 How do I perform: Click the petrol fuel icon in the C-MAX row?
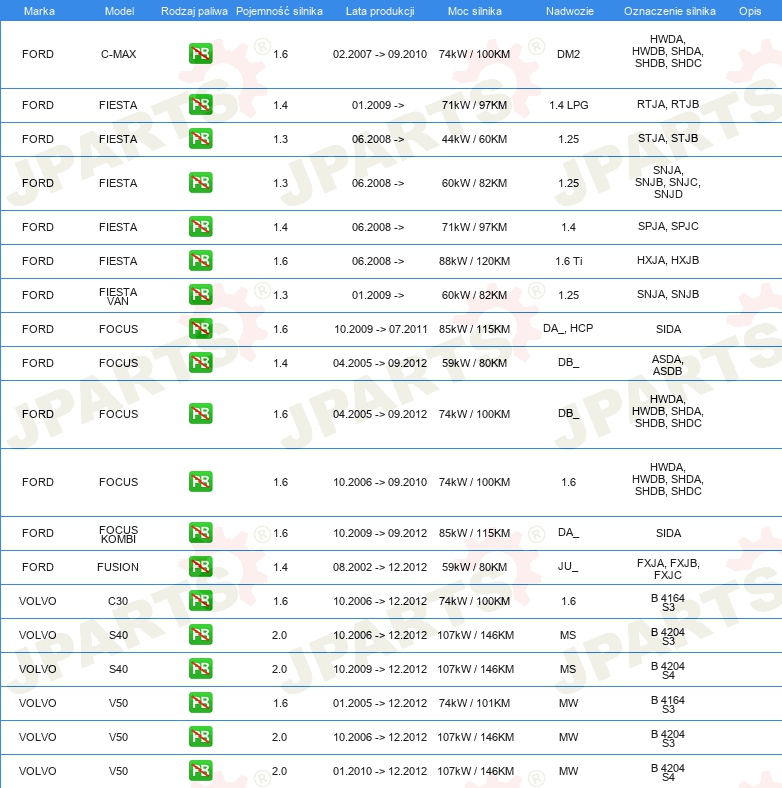pyautogui.click(x=201, y=54)
